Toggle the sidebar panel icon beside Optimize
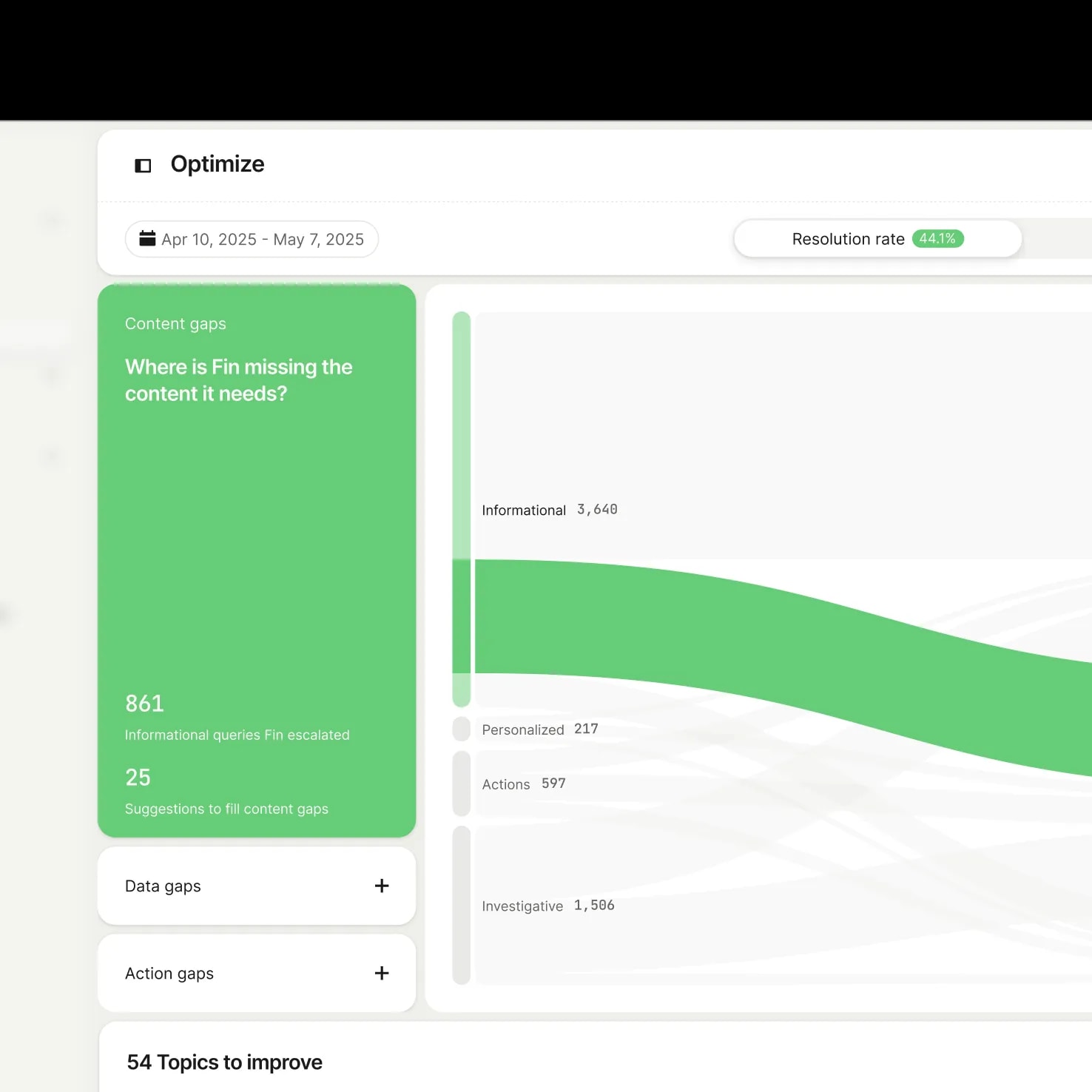 [x=143, y=165]
